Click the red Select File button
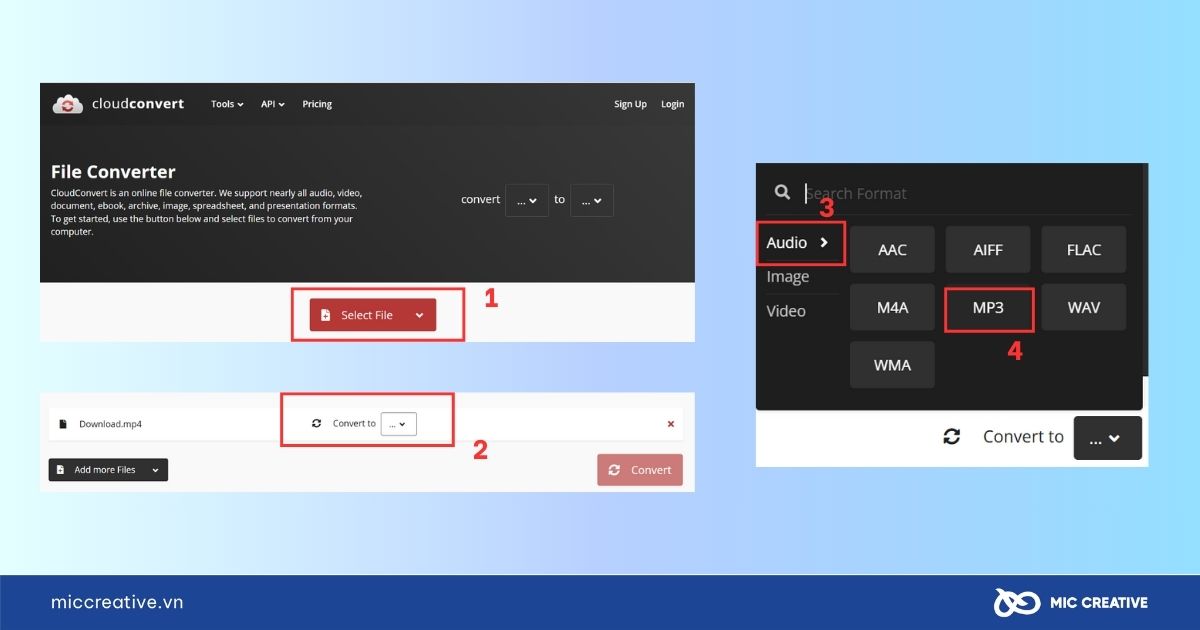Viewport: 1200px width, 630px height. 373,315
